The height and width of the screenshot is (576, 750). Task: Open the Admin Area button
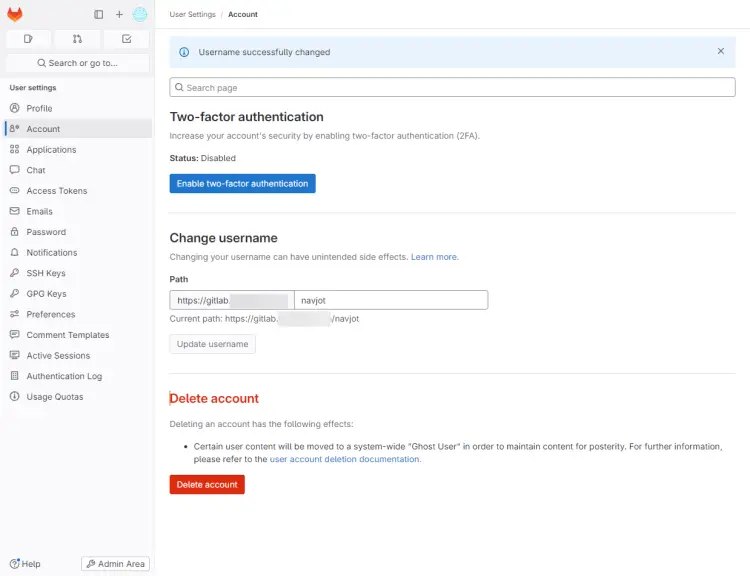pyautogui.click(x=116, y=564)
